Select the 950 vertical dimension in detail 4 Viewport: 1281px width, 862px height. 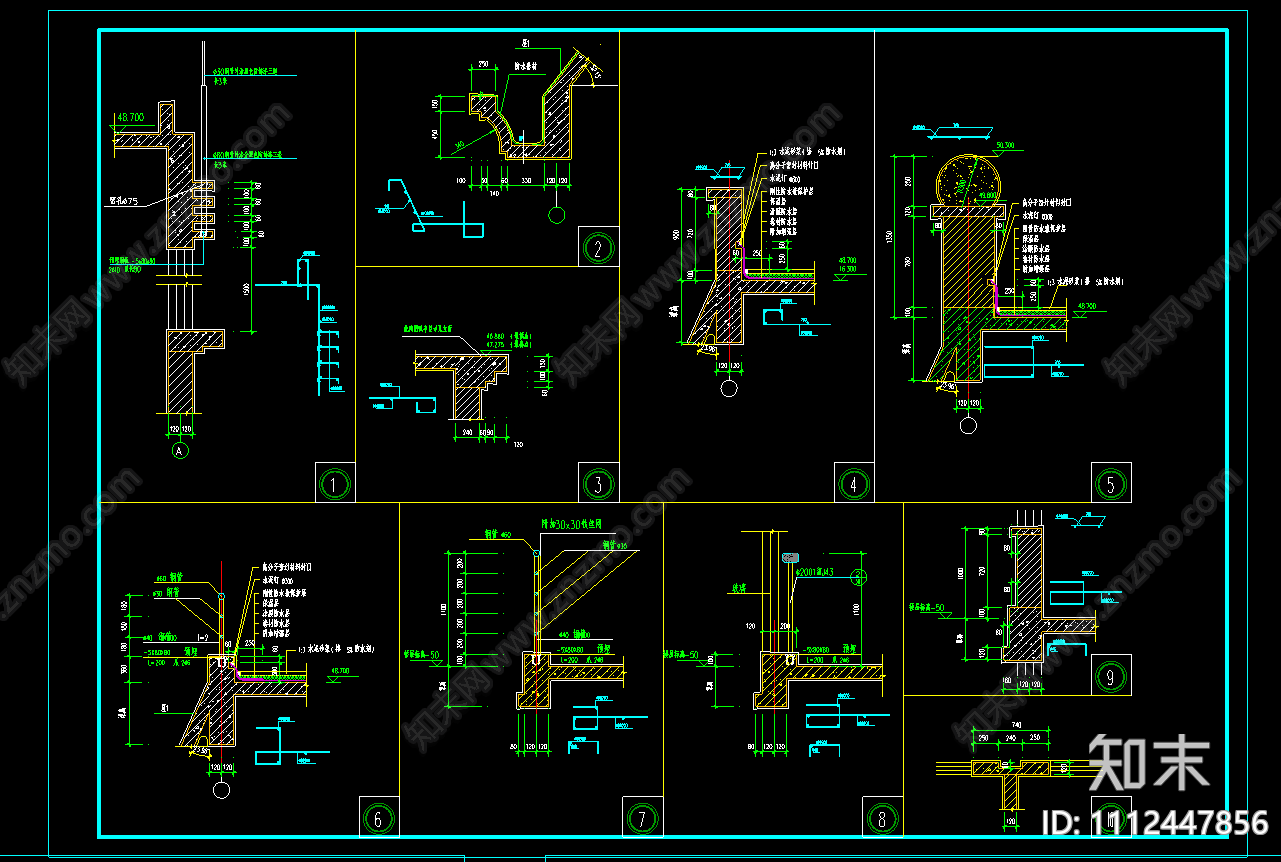click(x=677, y=233)
